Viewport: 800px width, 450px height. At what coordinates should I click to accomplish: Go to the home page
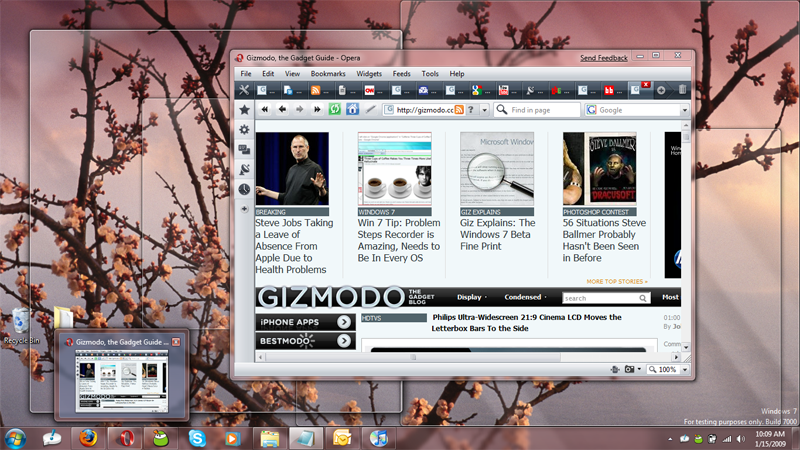(353, 109)
